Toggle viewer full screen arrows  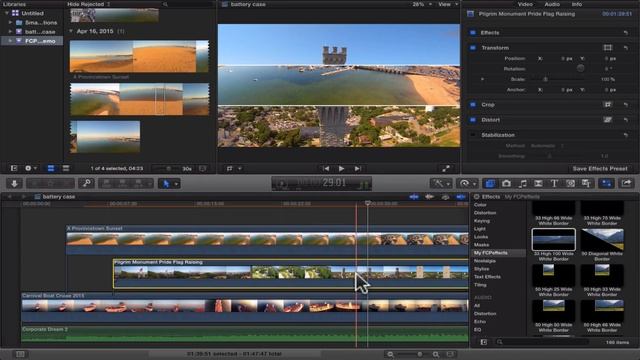[446, 168]
